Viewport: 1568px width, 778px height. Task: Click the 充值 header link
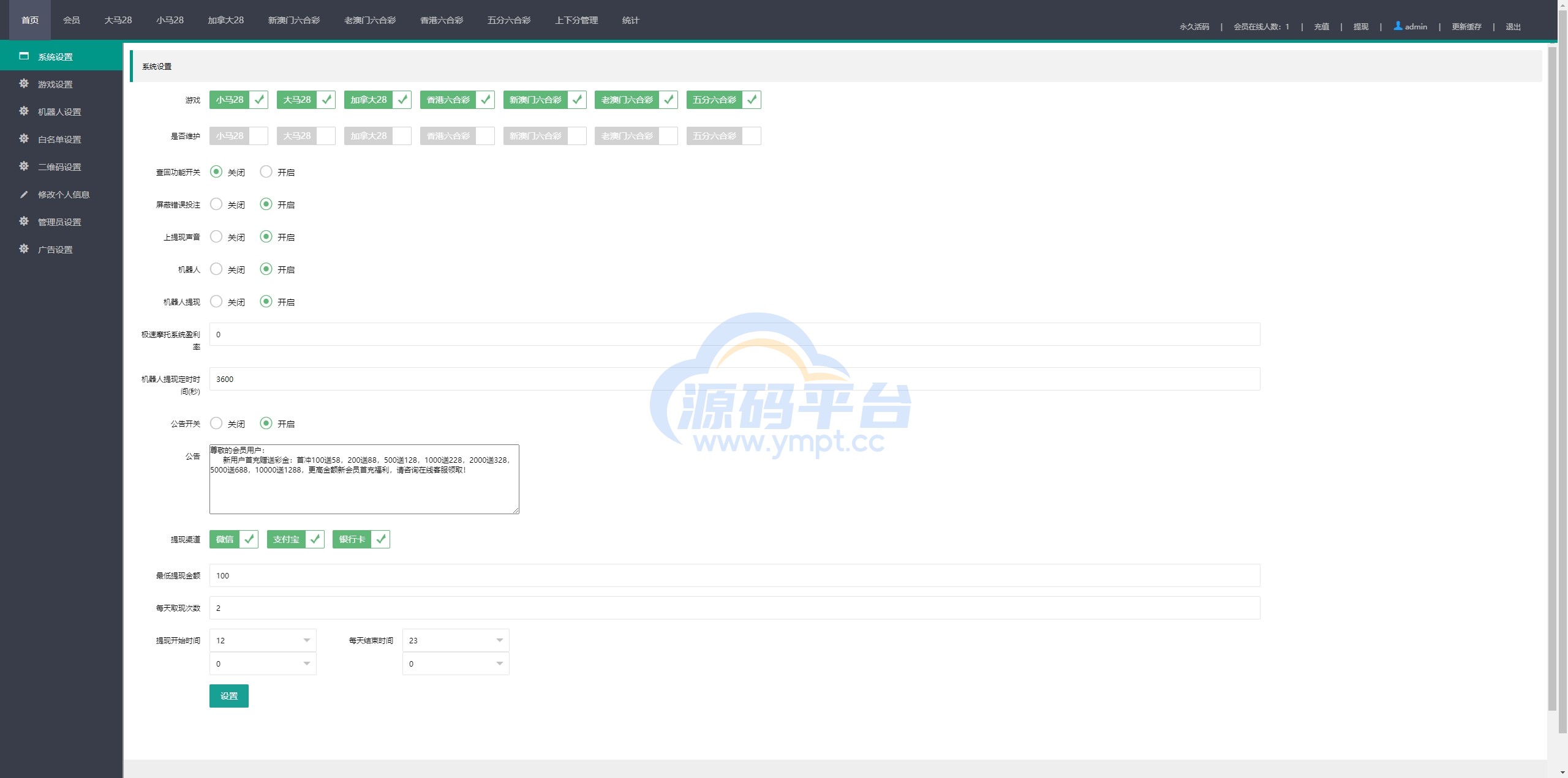click(1322, 27)
